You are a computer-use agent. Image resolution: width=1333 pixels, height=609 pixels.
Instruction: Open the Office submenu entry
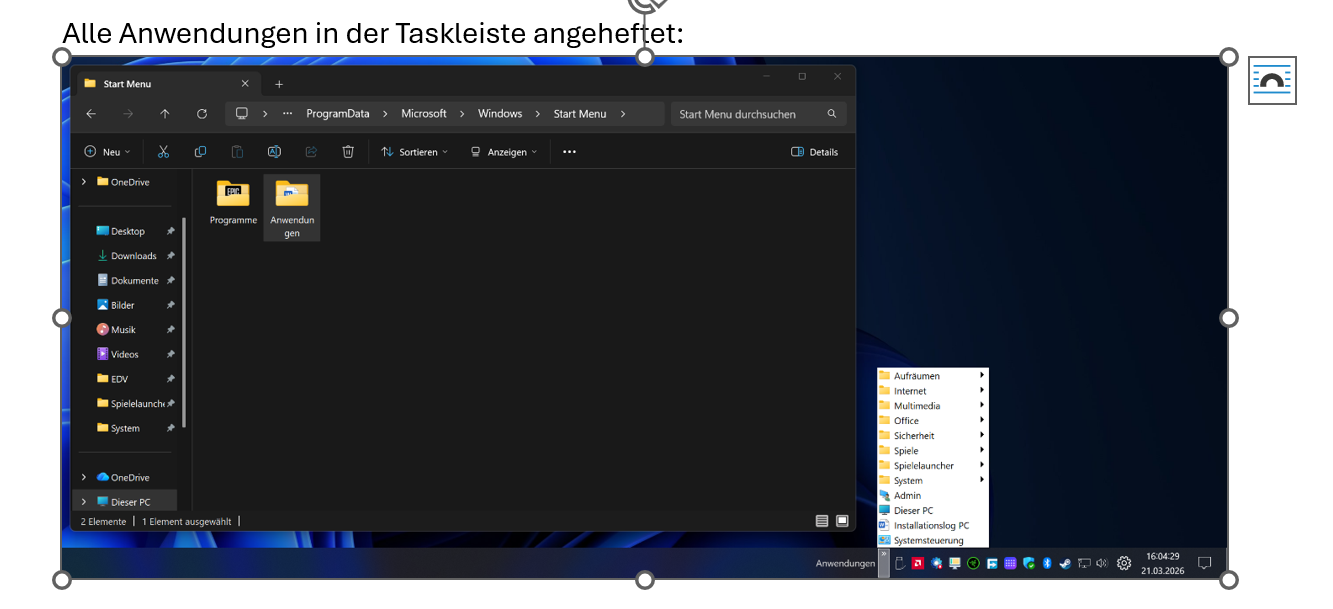click(x=932, y=421)
